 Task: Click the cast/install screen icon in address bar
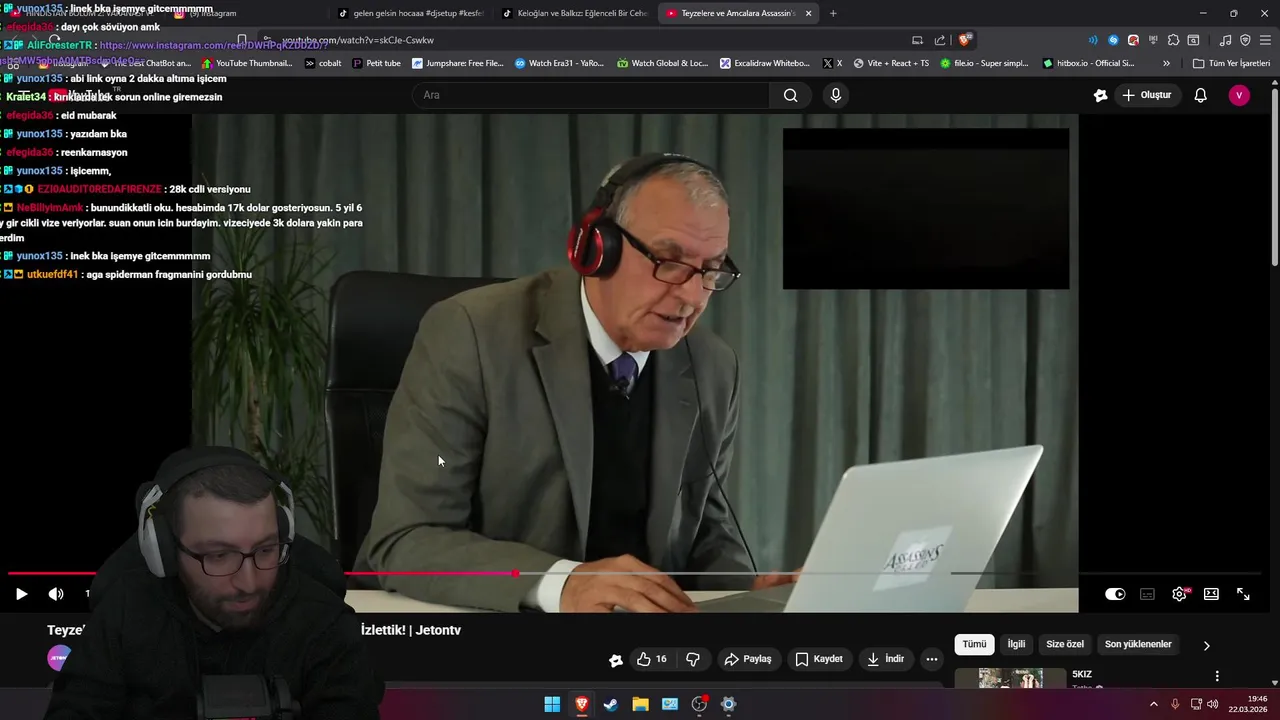tap(917, 40)
